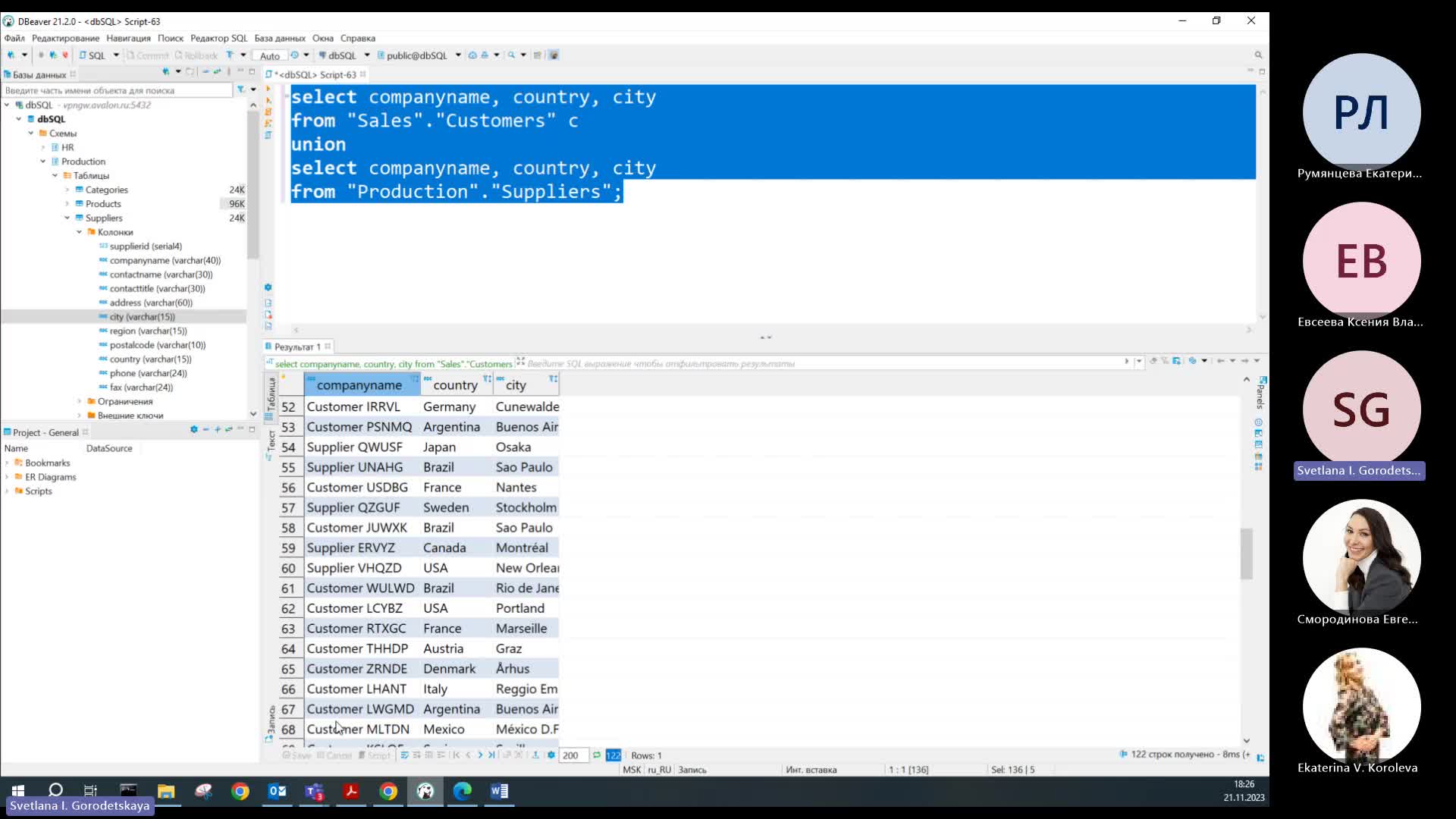1456x819 pixels.
Task: Open the SQL editor toolbar button
Action: [93, 55]
